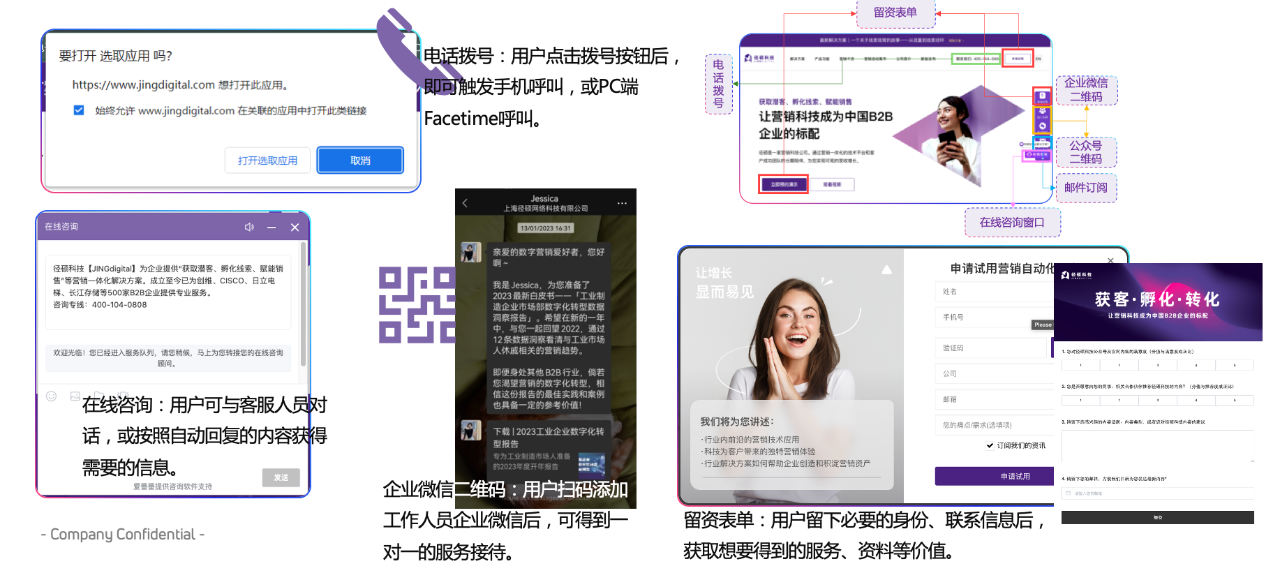
Task: Click 打开选取应用 button in dialog
Action: coord(267,160)
